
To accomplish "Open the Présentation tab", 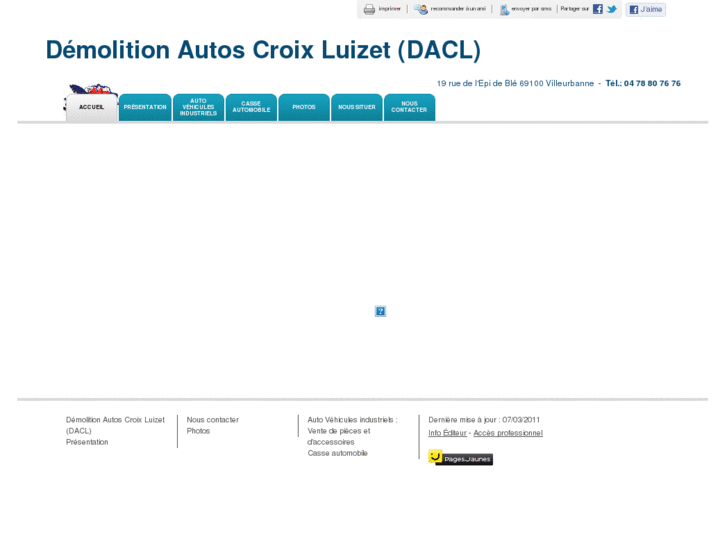I will tap(145, 107).
